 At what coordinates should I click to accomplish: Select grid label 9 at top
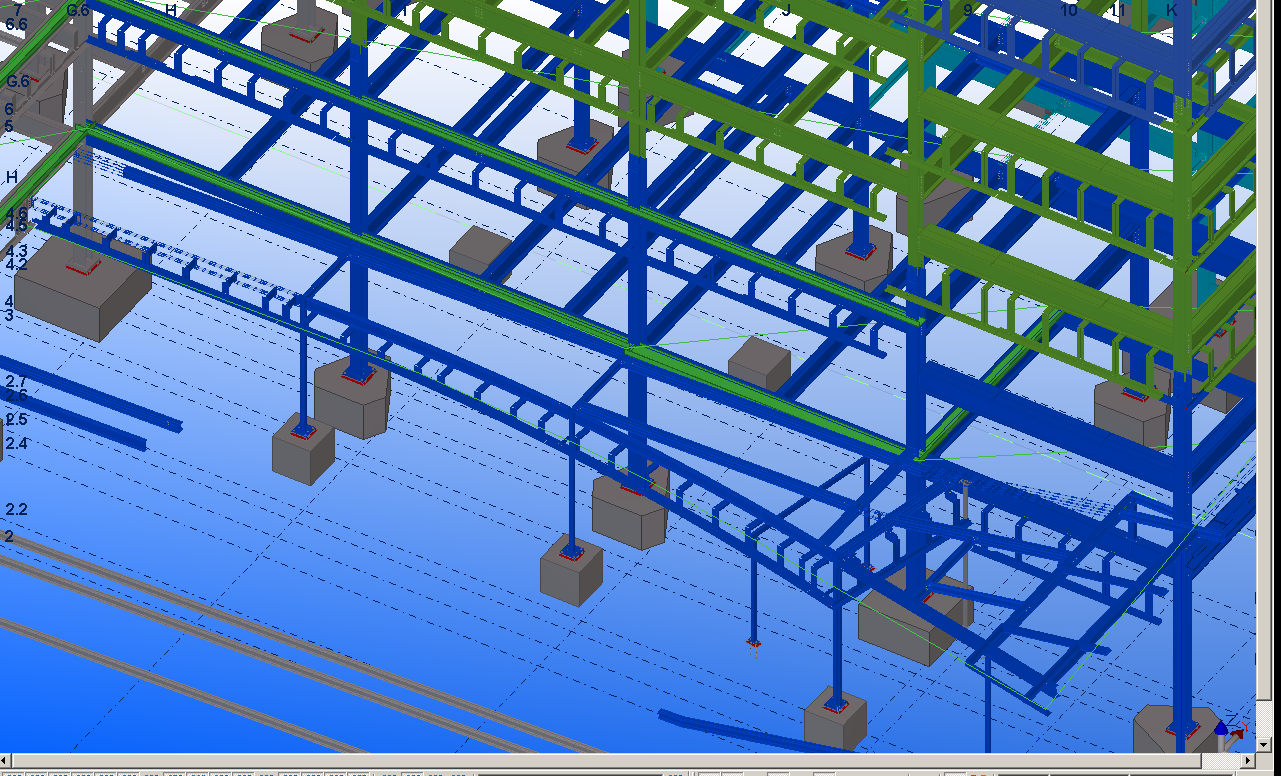[967, 10]
